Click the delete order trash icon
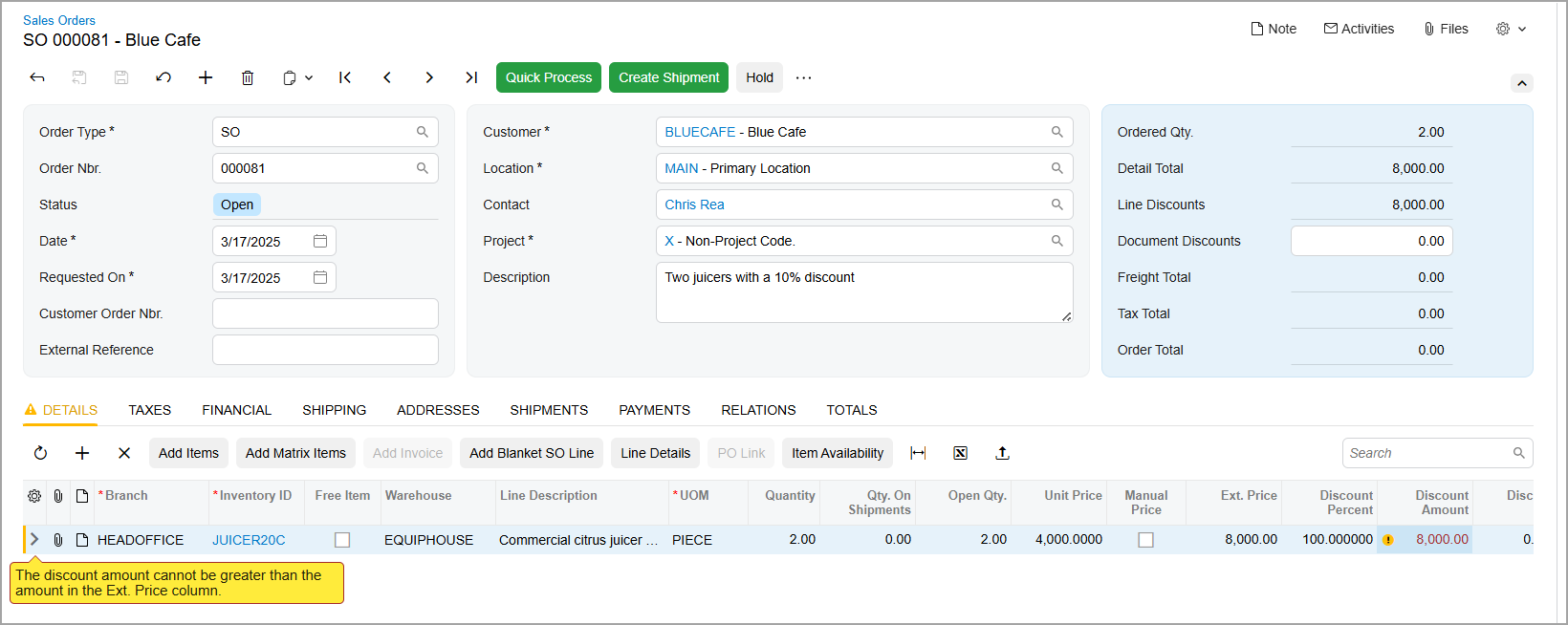 [248, 77]
